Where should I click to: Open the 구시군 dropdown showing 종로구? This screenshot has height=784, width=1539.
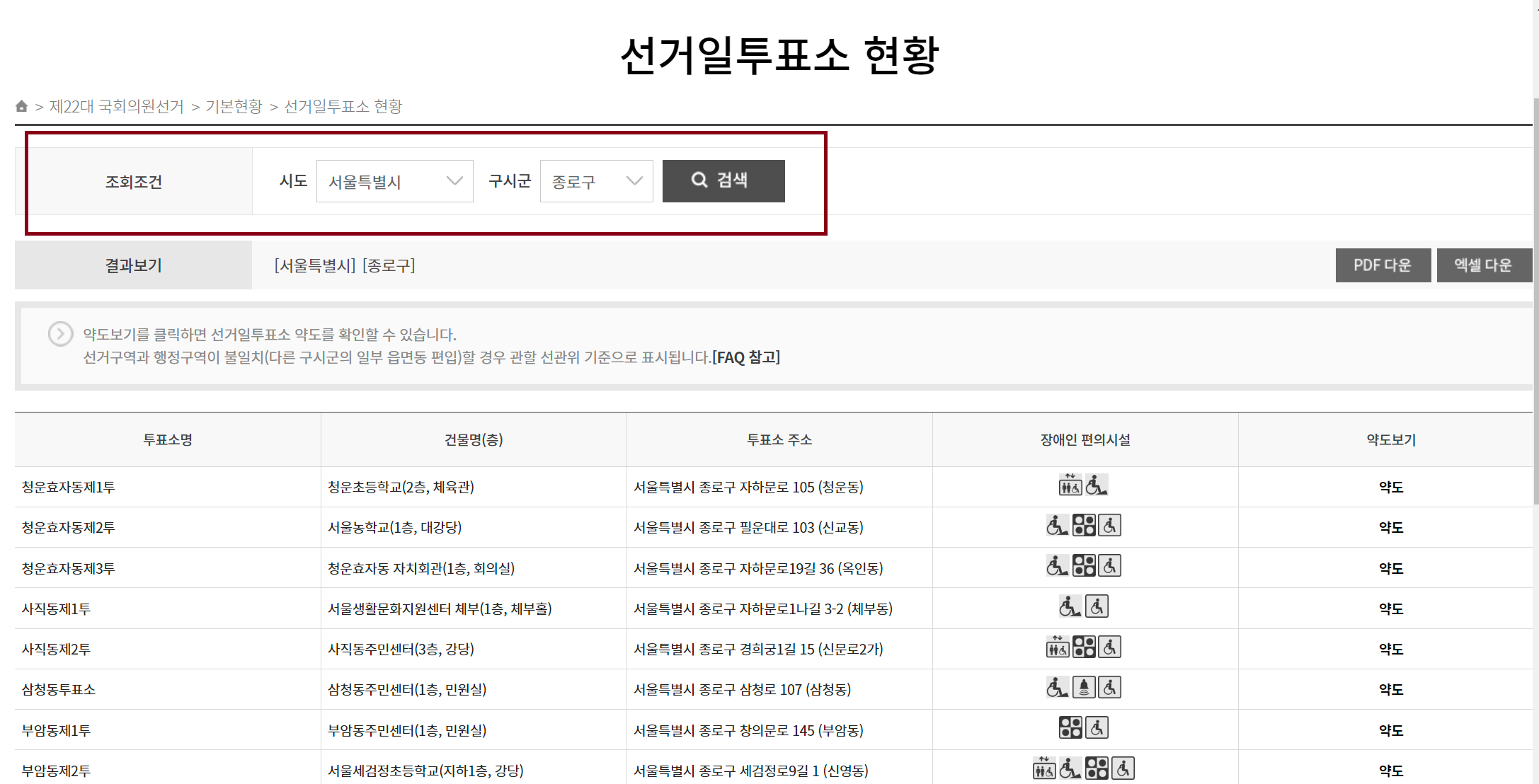pyautogui.click(x=597, y=181)
